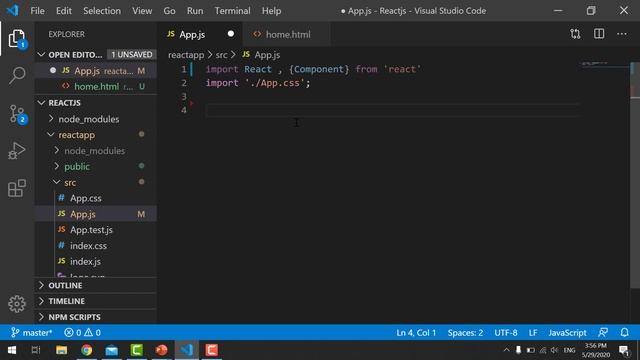
Task: Open the Selection menu
Action: click(102, 11)
